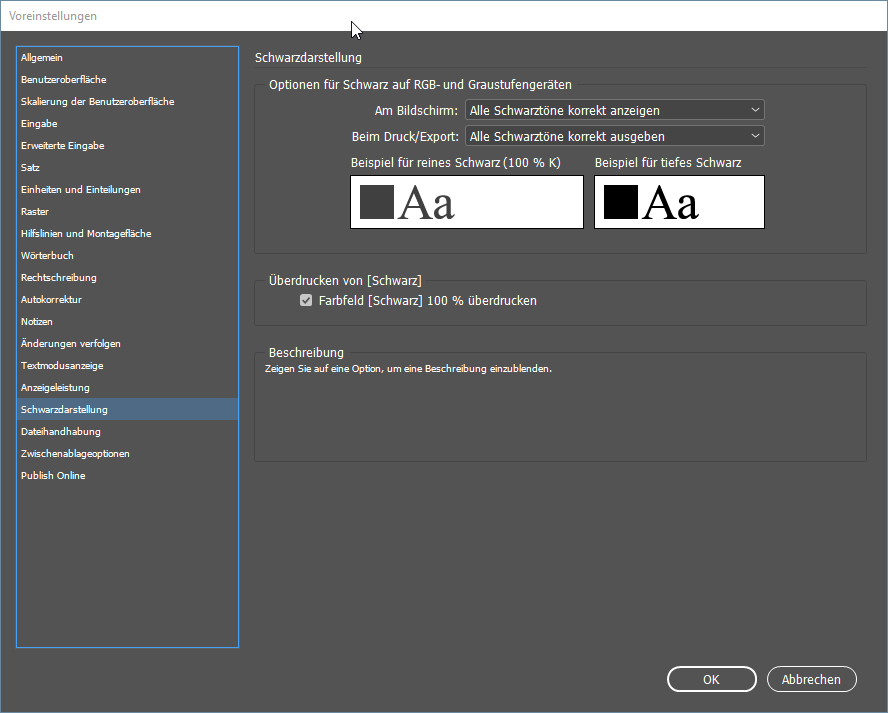This screenshot has height=713, width=888.
Task: Click the reines Schwarz (100 % K) example preview
Action: click(x=467, y=202)
